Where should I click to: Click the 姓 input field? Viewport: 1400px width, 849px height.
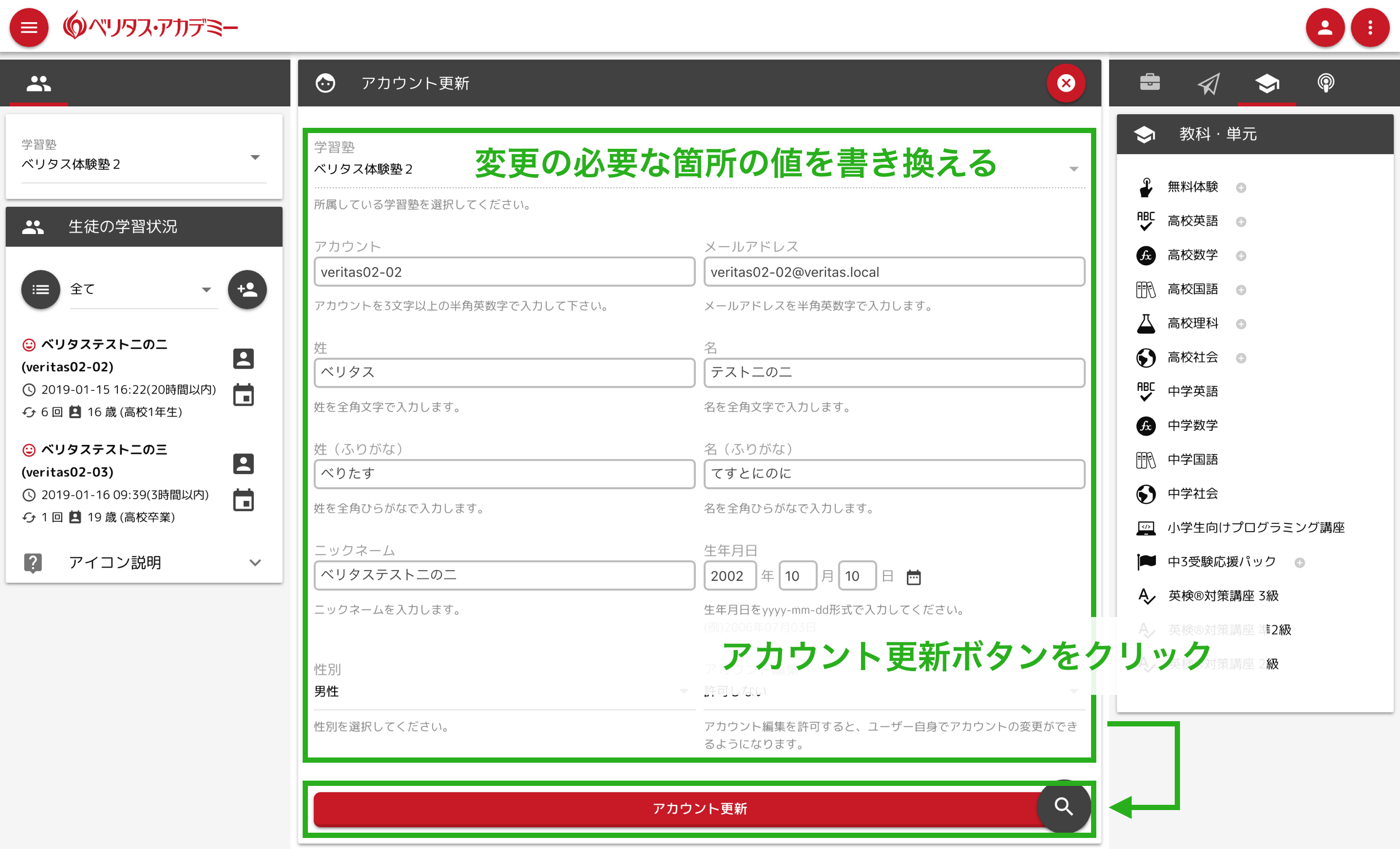(504, 372)
